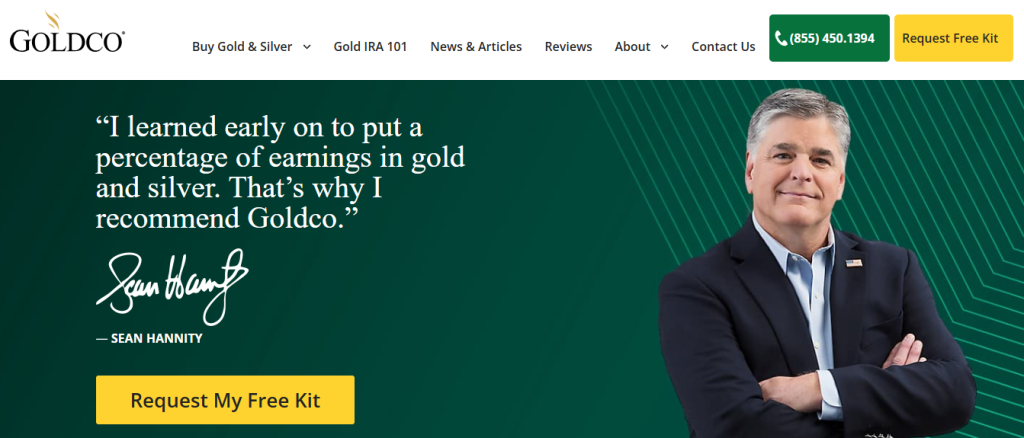Expand the About dropdown chevron
This screenshot has height=438, width=1024.
[664, 47]
